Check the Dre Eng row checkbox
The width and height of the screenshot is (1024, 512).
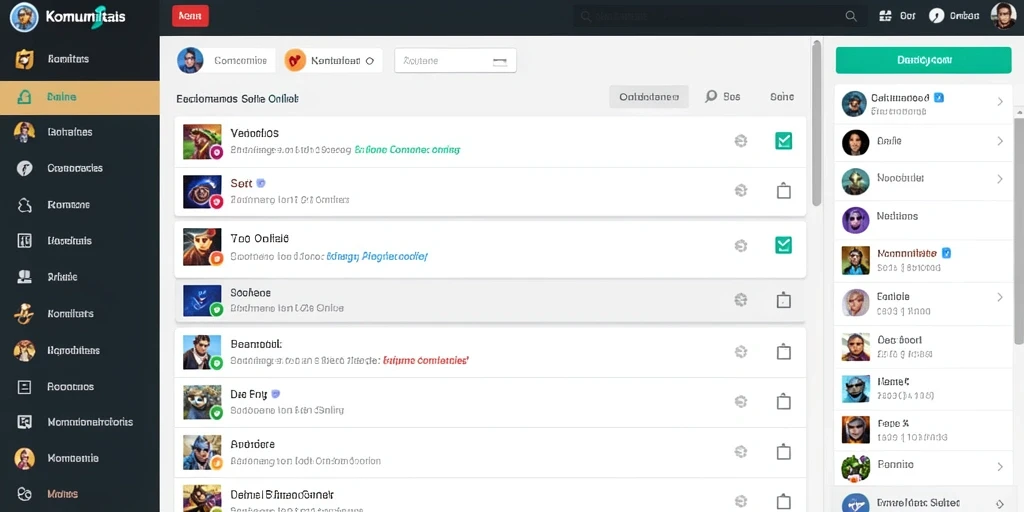(x=783, y=401)
